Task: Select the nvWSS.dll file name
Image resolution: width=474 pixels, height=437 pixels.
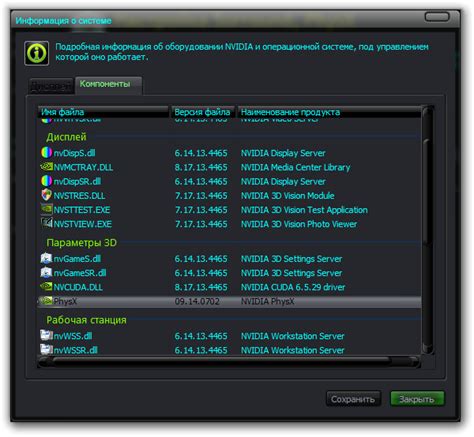Action: pyautogui.click(x=73, y=336)
